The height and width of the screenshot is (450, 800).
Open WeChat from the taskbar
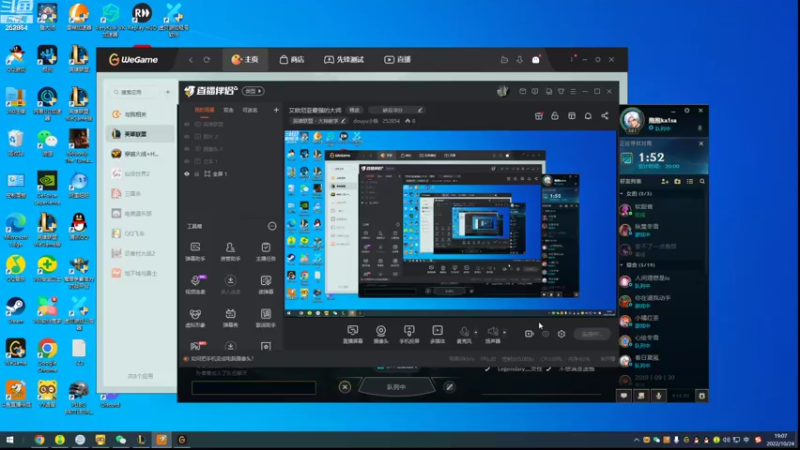pyautogui.click(x=121, y=440)
